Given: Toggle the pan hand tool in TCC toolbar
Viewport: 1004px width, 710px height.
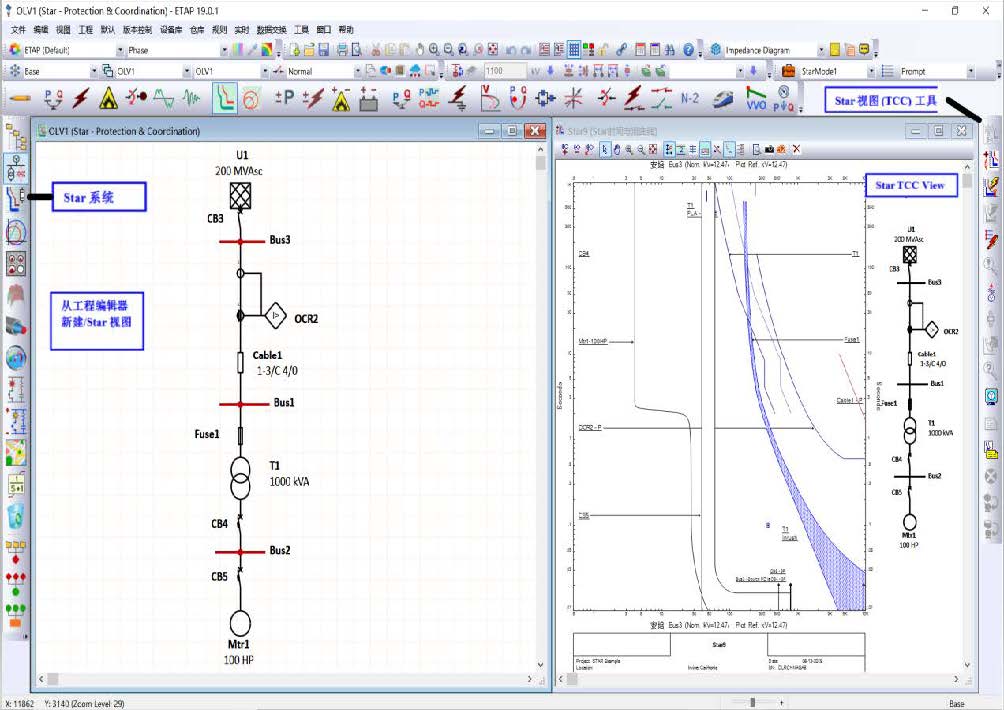Looking at the screenshot, I should (616, 149).
